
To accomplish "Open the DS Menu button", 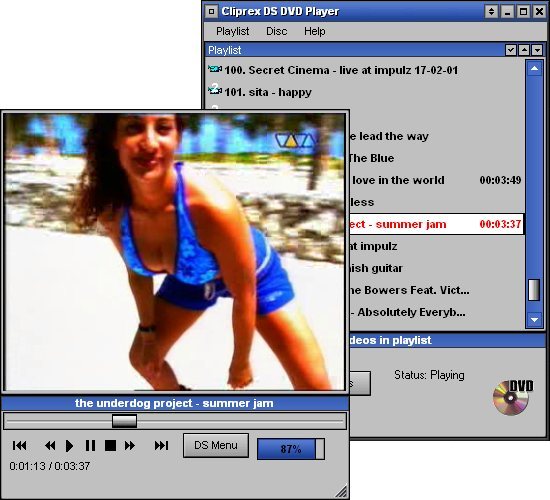I will pos(216,445).
